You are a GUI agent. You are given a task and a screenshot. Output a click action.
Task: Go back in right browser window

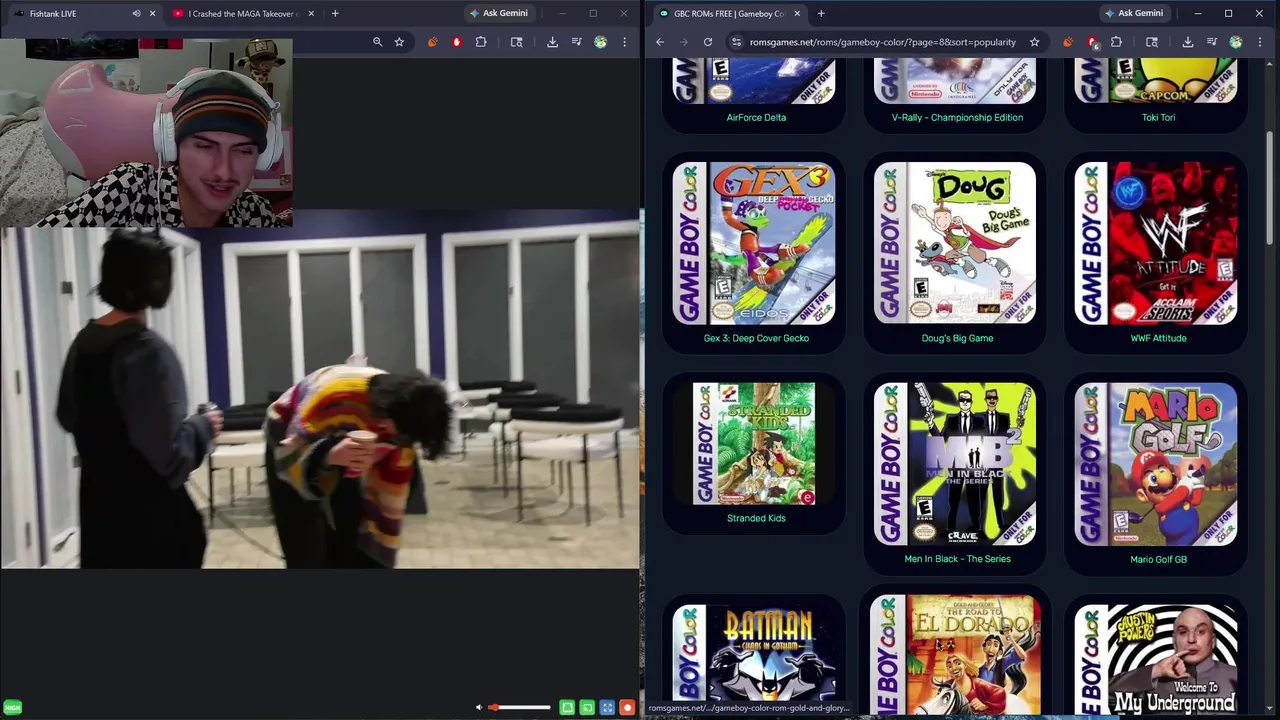660,42
